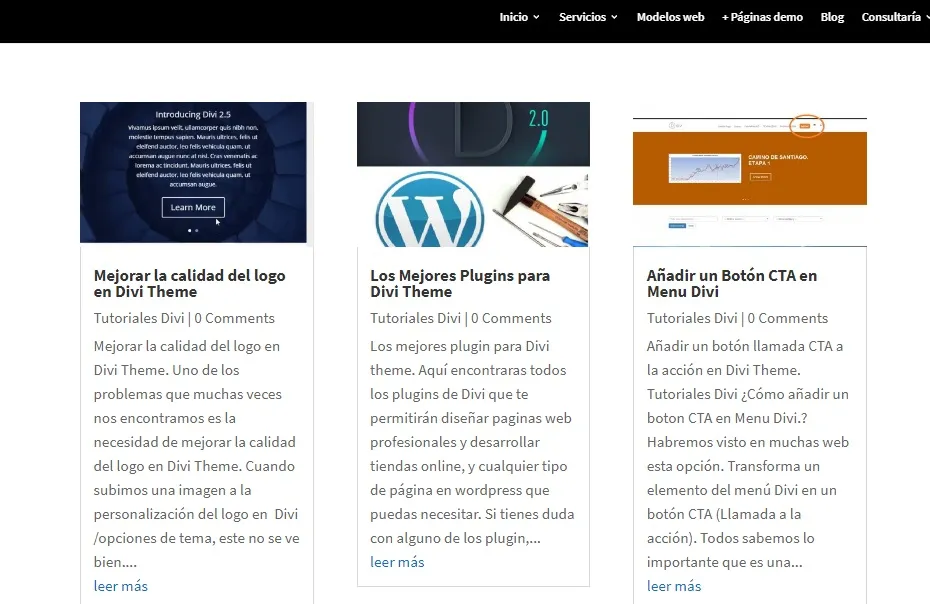Click Tutoriales Divi category under logo post
930x604 pixels.
tap(139, 318)
